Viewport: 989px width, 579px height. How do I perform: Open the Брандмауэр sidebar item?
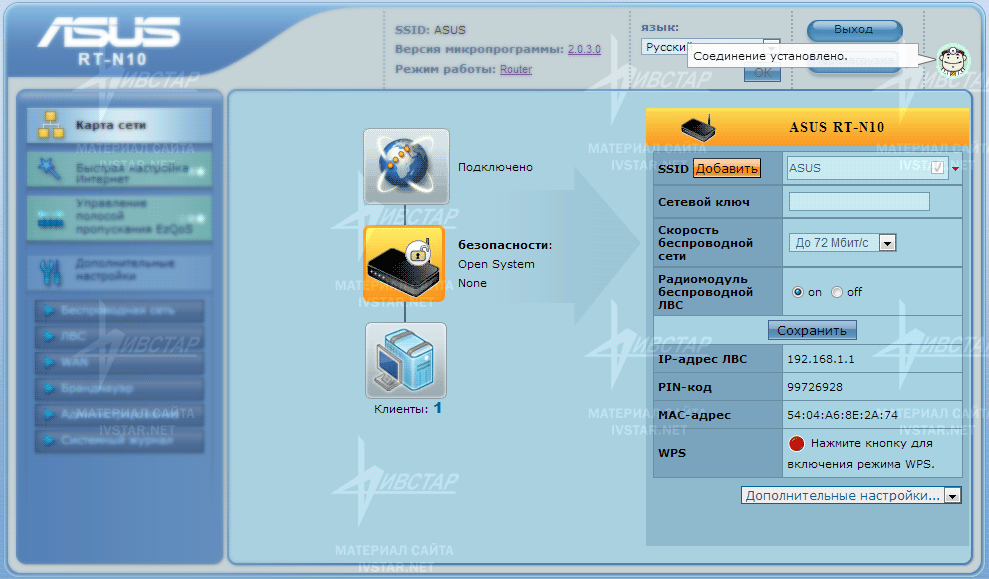click(119, 388)
